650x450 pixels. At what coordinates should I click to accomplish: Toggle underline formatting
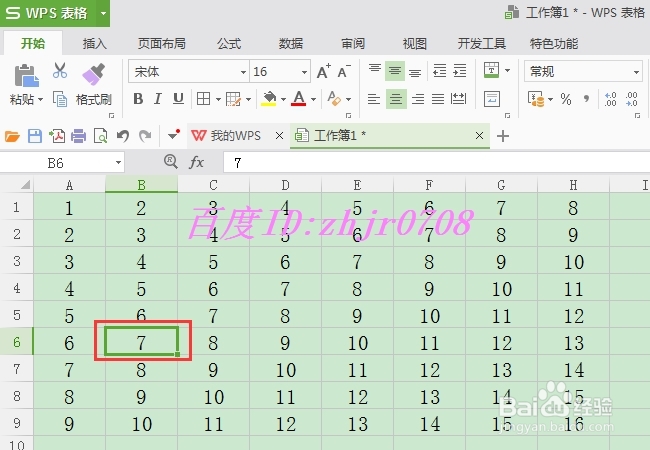tap(178, 99)
